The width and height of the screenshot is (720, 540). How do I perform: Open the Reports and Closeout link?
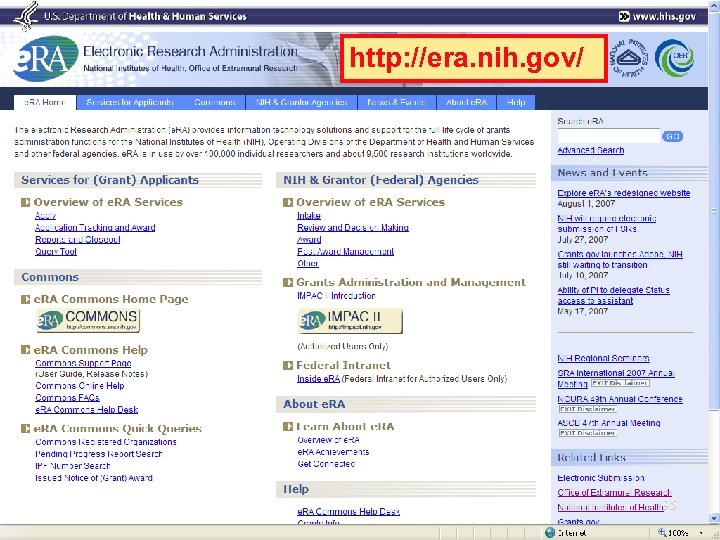[78, 240]
